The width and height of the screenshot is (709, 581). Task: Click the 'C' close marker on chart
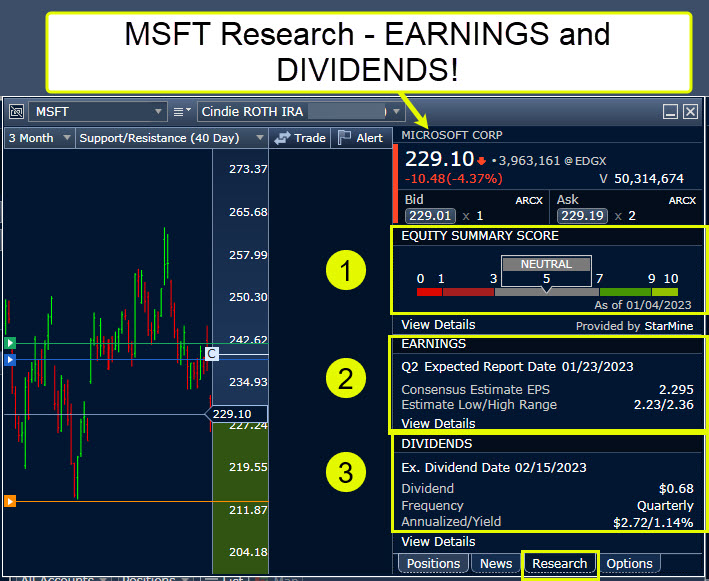211,353
